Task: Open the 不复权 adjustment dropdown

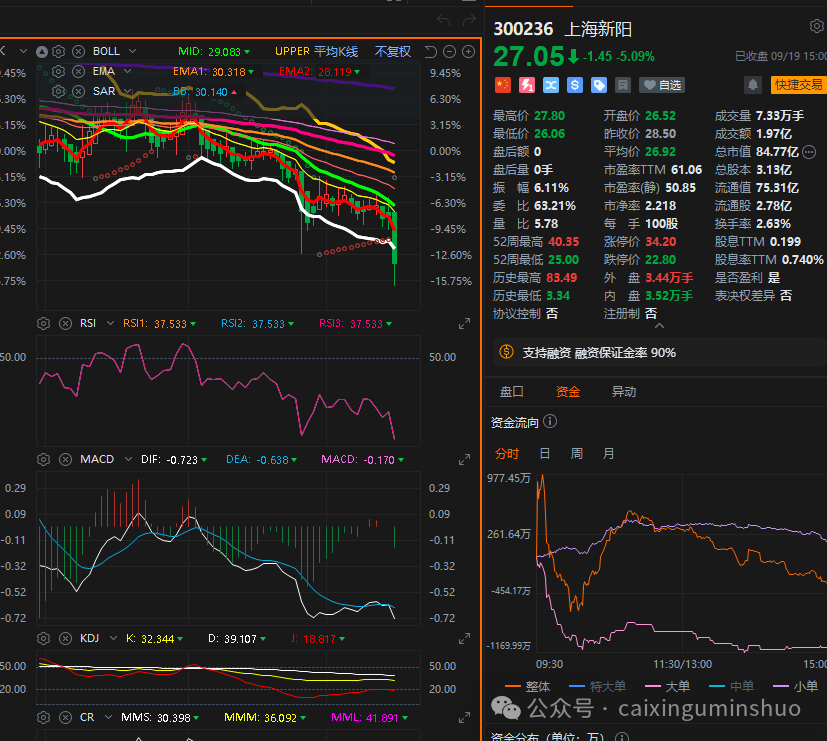Action: pyautogui.click(x=393, y=51)
